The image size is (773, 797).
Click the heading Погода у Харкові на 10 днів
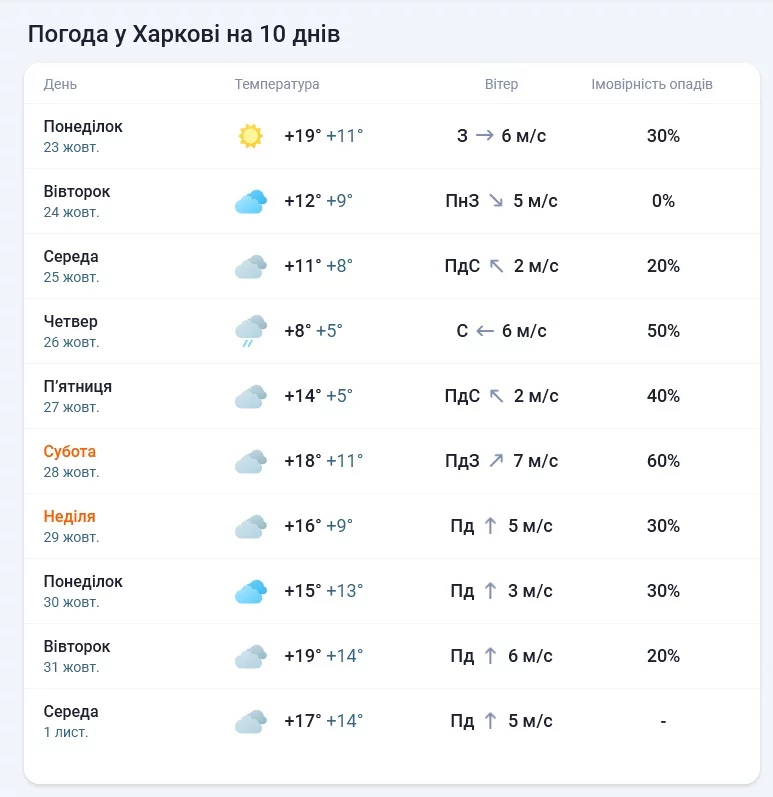tap(184, 34)
